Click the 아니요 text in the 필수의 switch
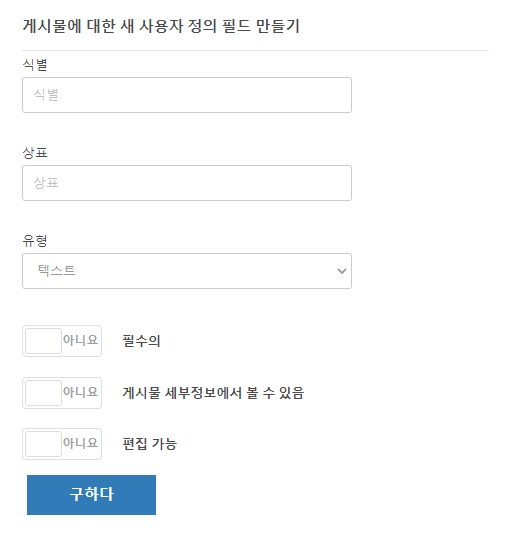Viewport: 527px width, 534px height. (81, 340)
